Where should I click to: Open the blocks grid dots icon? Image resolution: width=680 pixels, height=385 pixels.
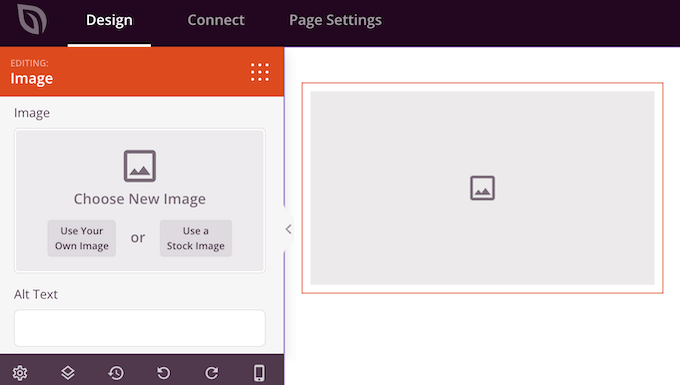click(260, 72)
